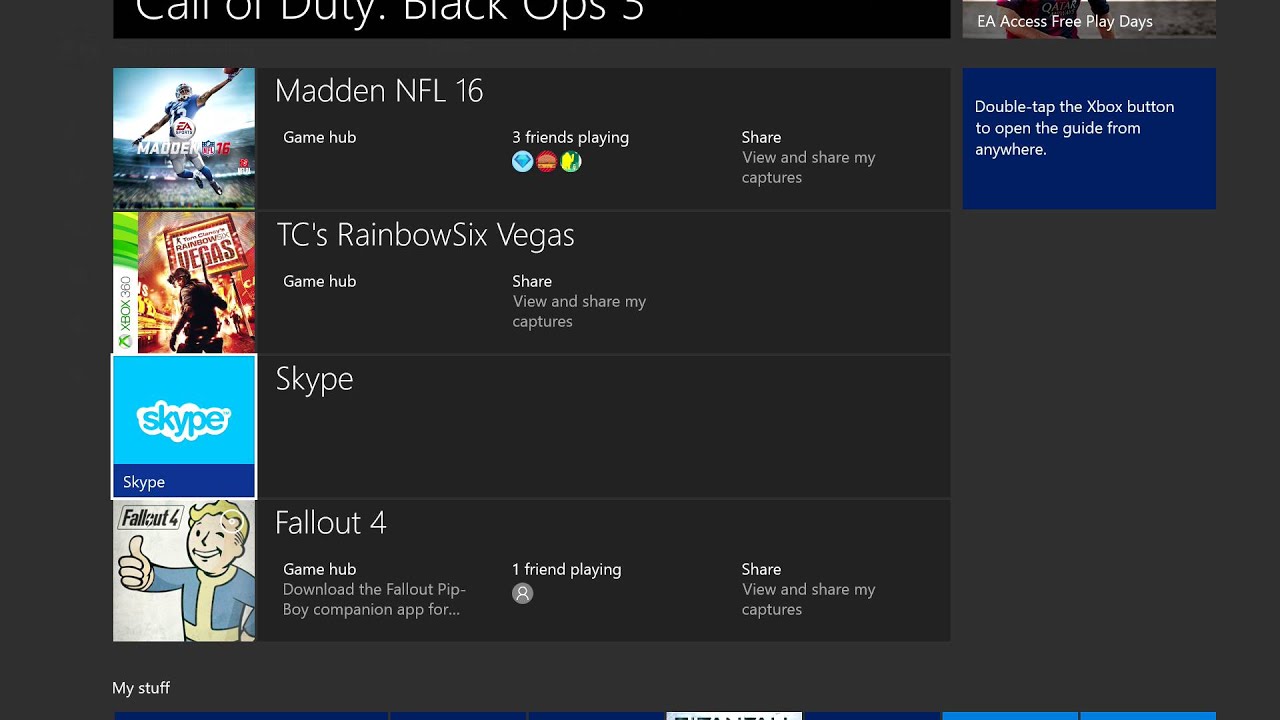Image resolution: width=1280 pixels, height=720 pixels.
Task: Open Game hub for TC's RainbowSix Vegas
Action: tap(319, 281)
